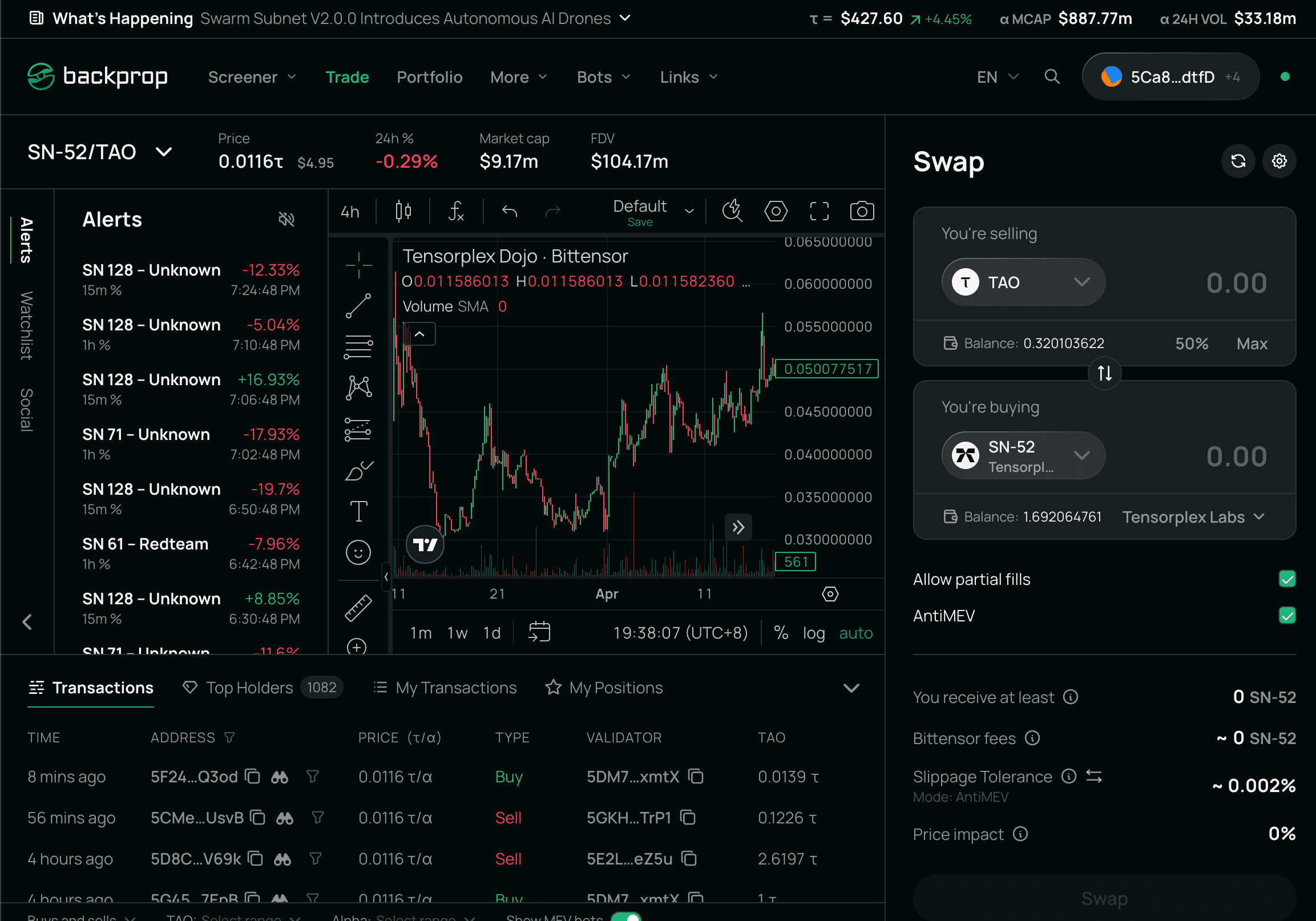The height and width of the screenshot is (921, 1316).
Task: Redo chart action arrow
Action: pyautogui.click(x=552, y=212)
